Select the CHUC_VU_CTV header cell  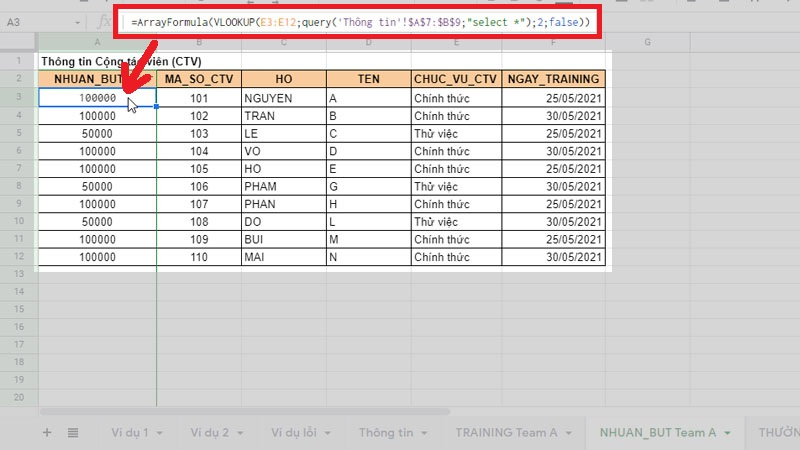(456, 78)
